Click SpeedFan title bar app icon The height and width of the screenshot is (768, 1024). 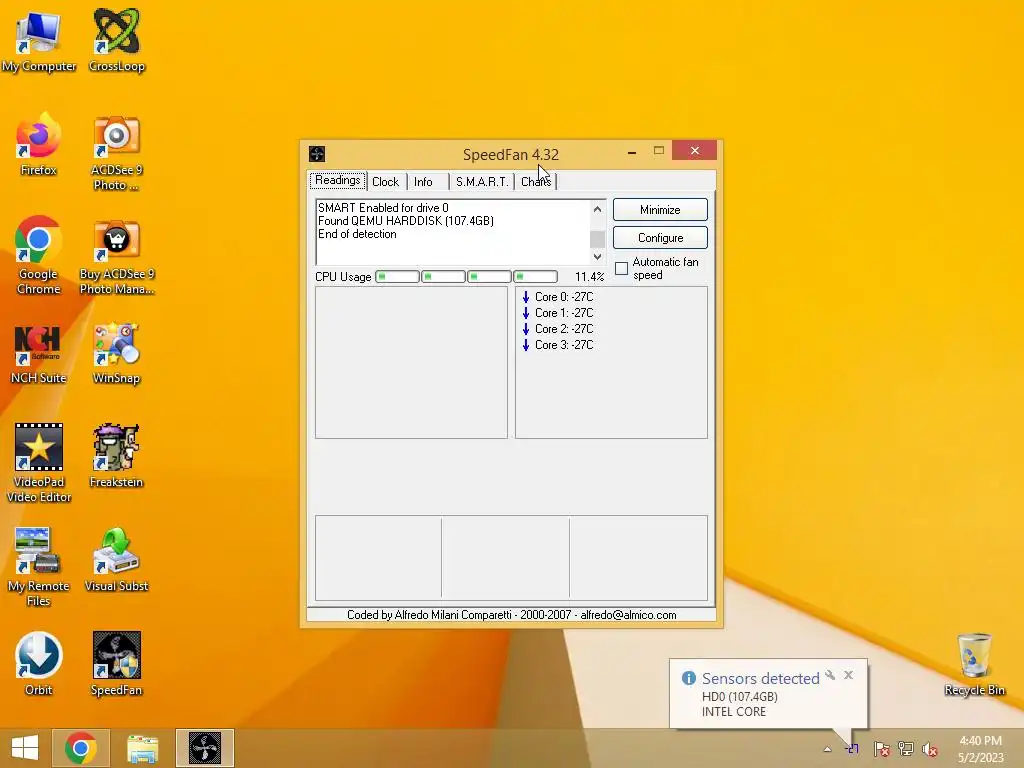click(317, 154)
